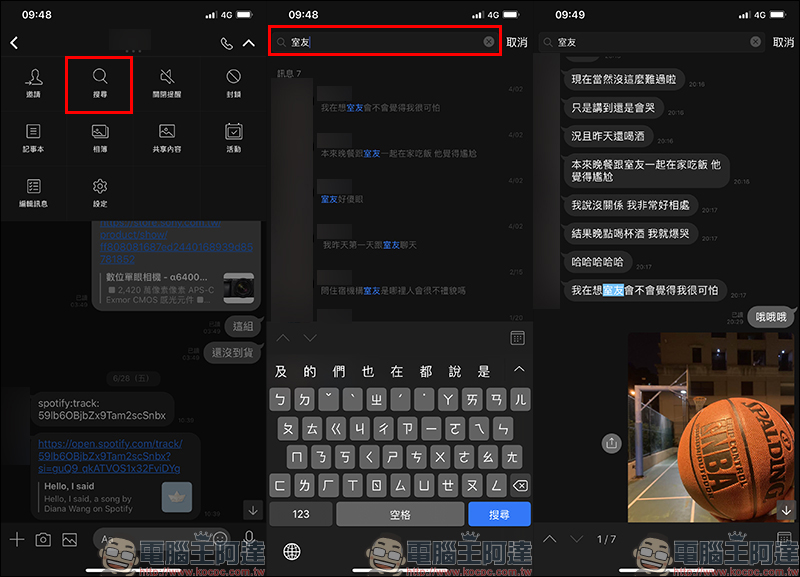Tap the 哦哦哦 reply bubble
This screenshot has width=800, height=577.
pyautogui.click(x=771, y=317)
